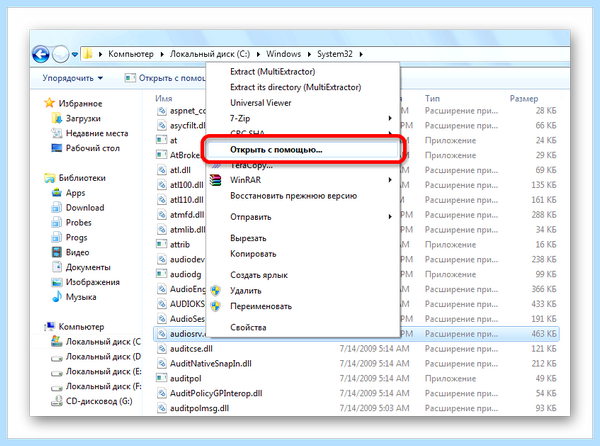Viewport: 600px width, 446px height.
Task: Click the Избранное star icon
Action: pos(49,103)
